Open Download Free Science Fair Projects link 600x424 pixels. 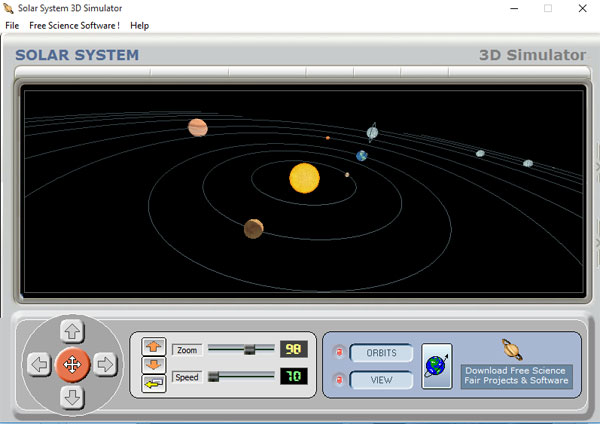pyautogui.click(x=516, y=376)
